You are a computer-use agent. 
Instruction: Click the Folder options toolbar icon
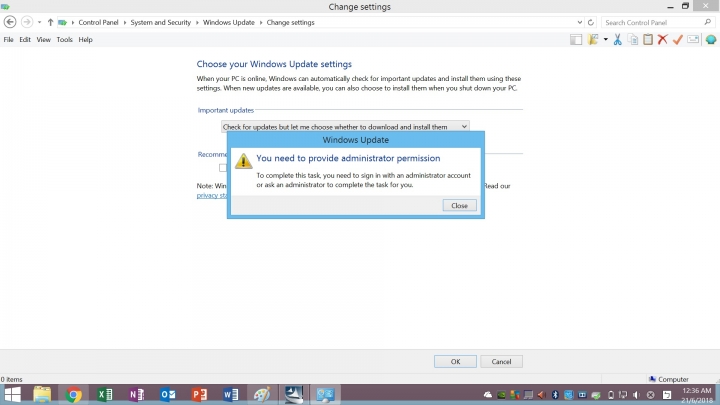click(x=593, y=39)
